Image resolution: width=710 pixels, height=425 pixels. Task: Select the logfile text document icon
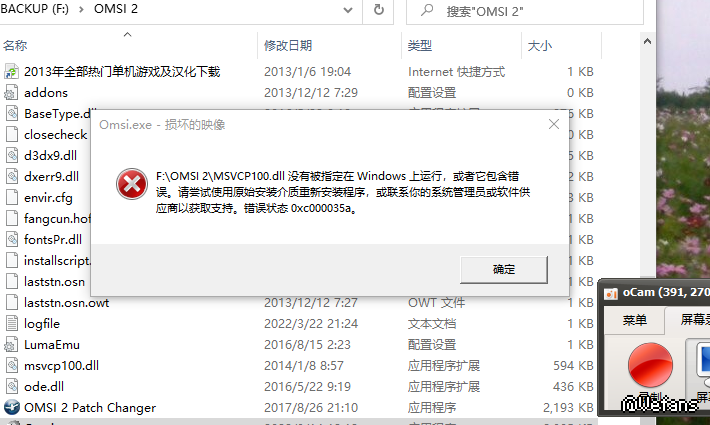(x=11, y=323)
